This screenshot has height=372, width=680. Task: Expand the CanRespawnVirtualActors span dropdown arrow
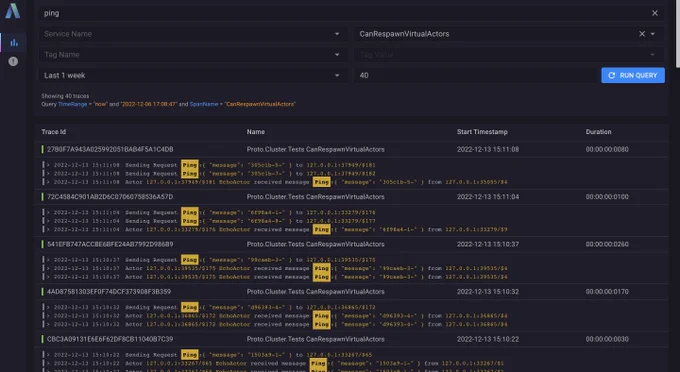click(x=653, y=34)
